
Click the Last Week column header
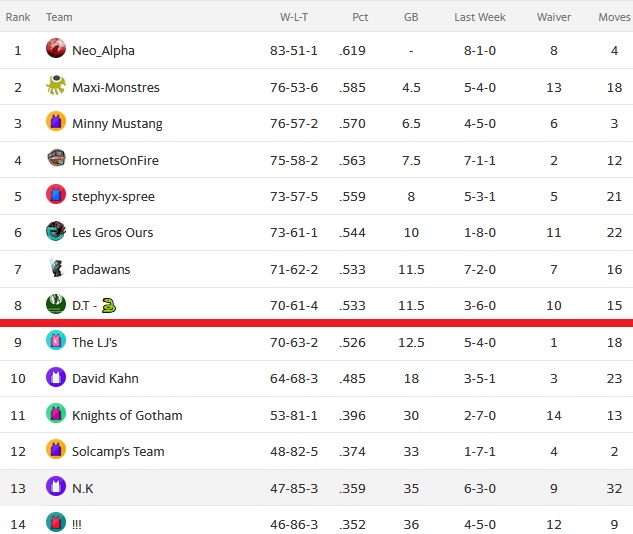pyautogui.click(x=480, y=17)
